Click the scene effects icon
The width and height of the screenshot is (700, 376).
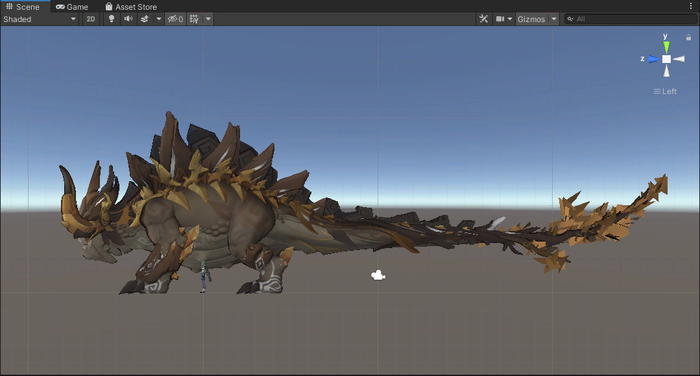coord(145,19)
